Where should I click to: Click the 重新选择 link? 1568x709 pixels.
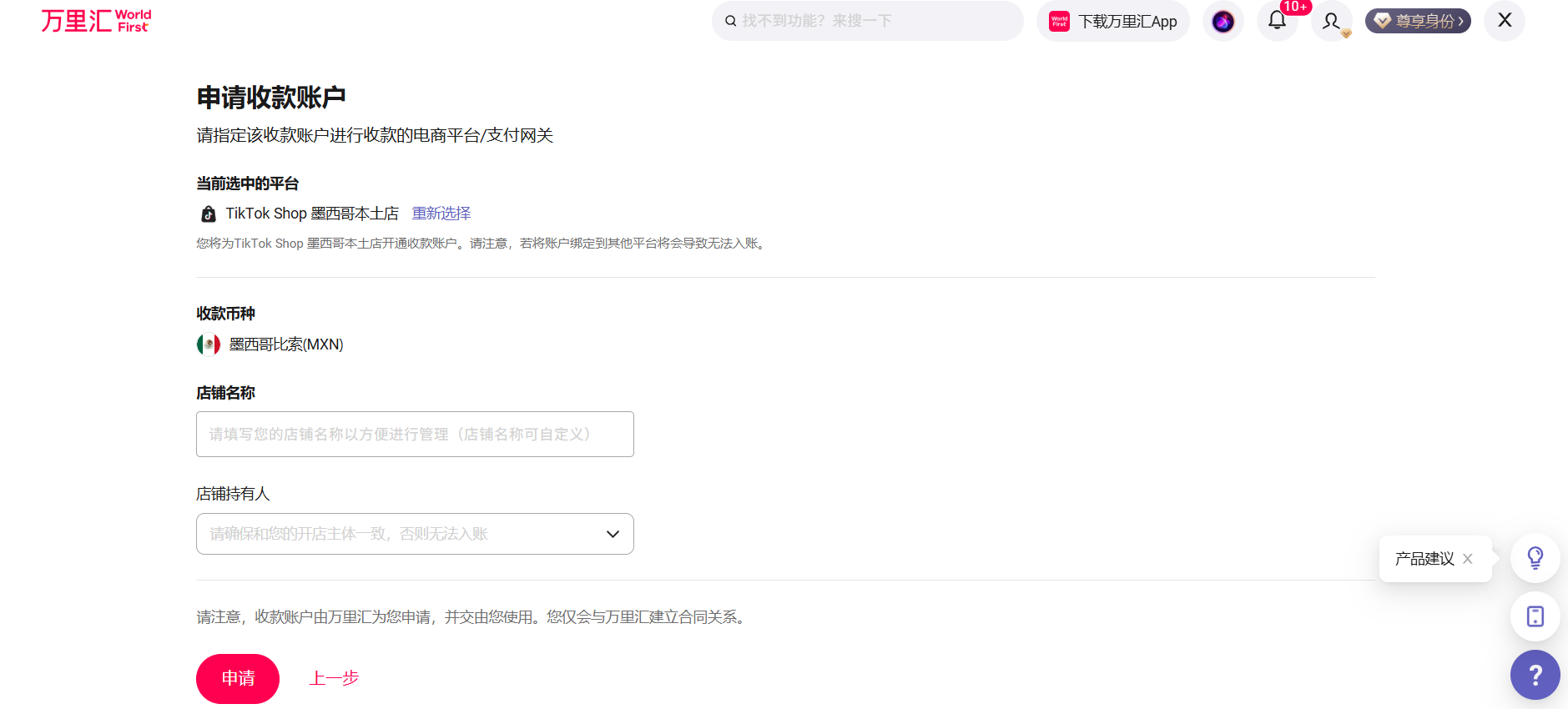[x=441, y=214]
